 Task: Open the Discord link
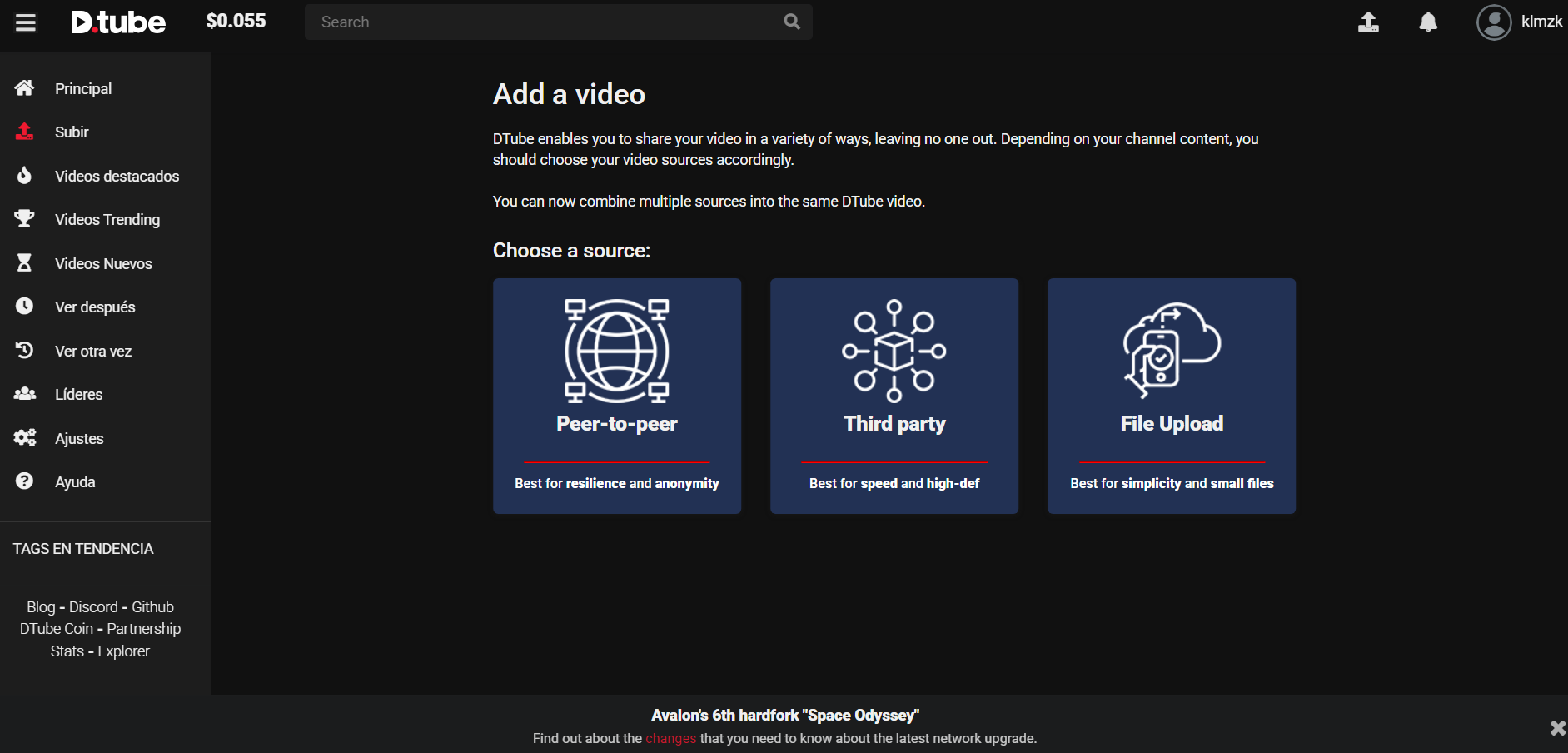coord(93,607)
